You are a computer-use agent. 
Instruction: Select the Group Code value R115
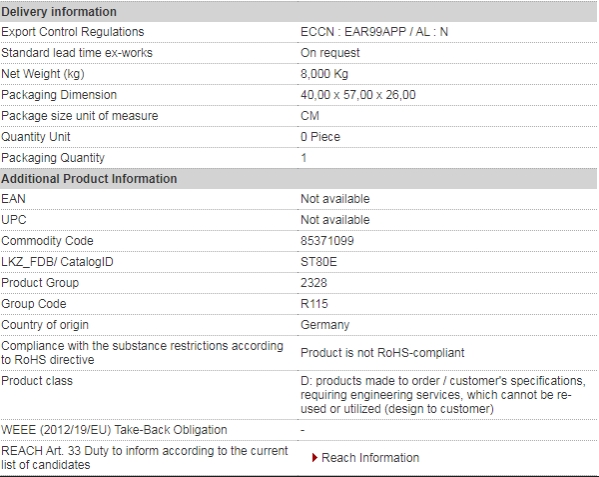tap(314, 304)
